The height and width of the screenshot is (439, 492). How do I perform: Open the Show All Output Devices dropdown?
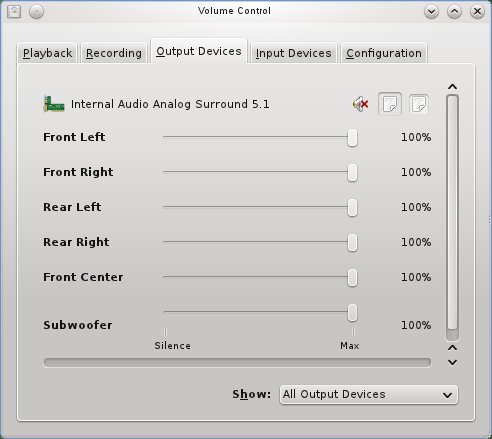coord(369,395)
